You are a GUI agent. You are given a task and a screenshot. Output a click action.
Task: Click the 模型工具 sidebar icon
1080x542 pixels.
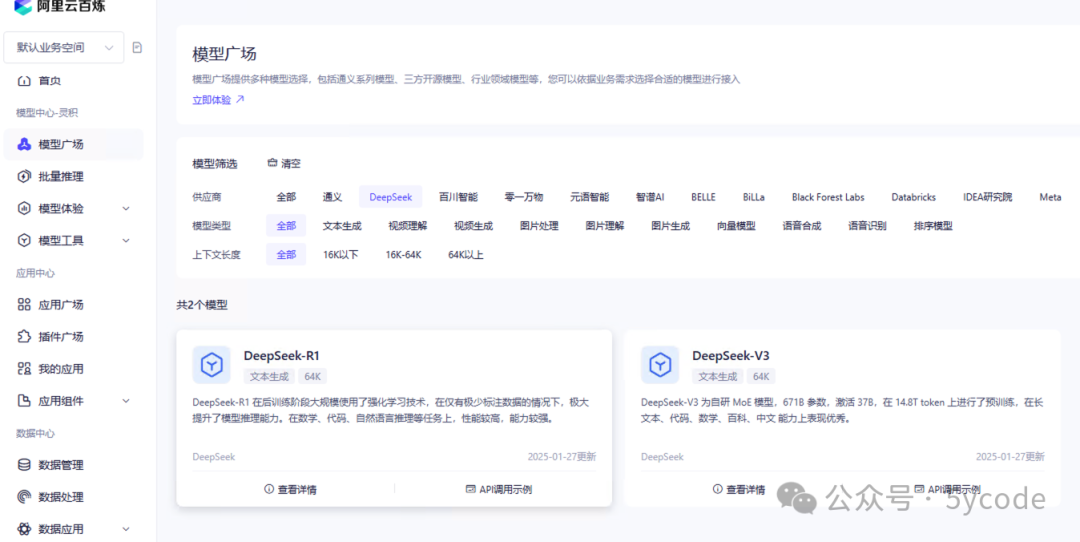pyautogui.click(x=24, y=240)
